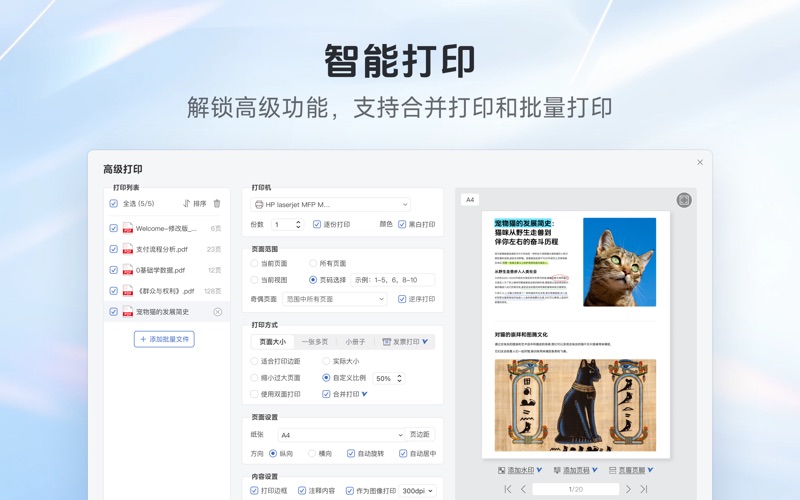Switch to the 发票打印 tab

pyautogui.click(x=405, y=342)
